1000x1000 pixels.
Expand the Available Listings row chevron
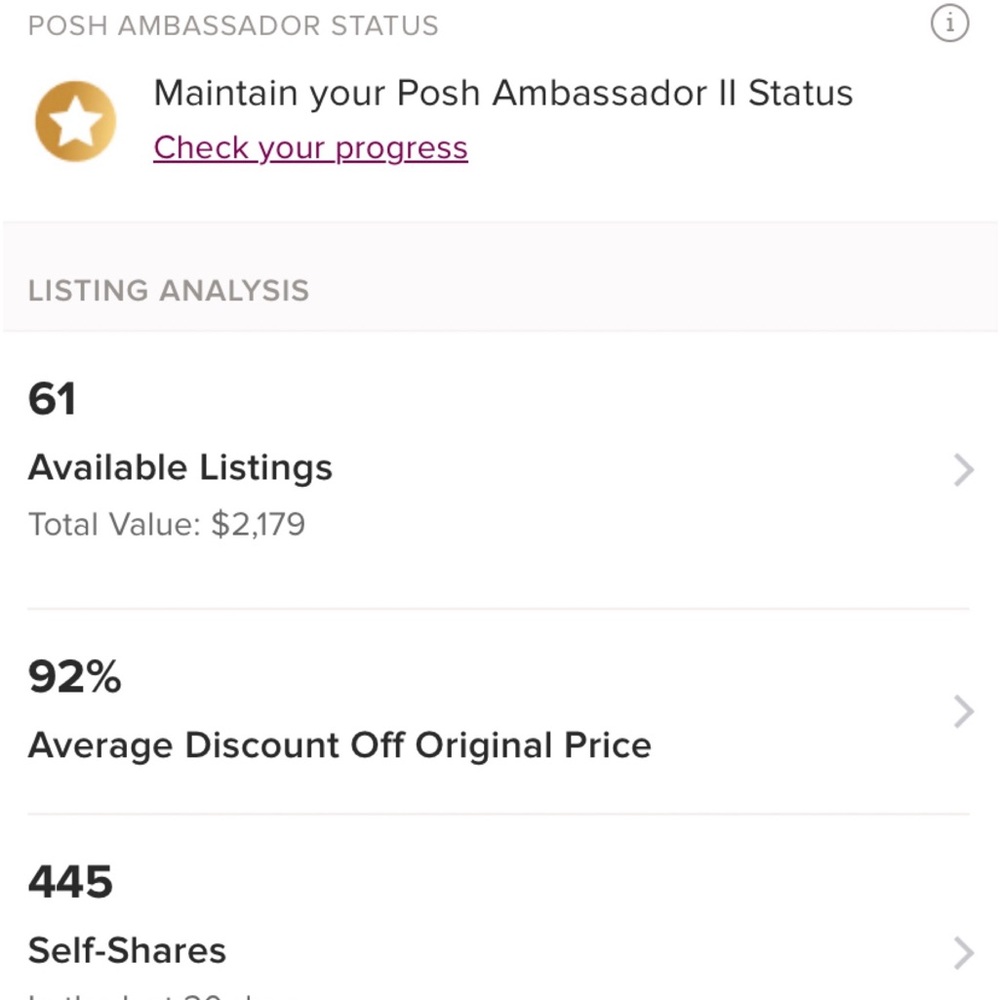coord(962,469)
